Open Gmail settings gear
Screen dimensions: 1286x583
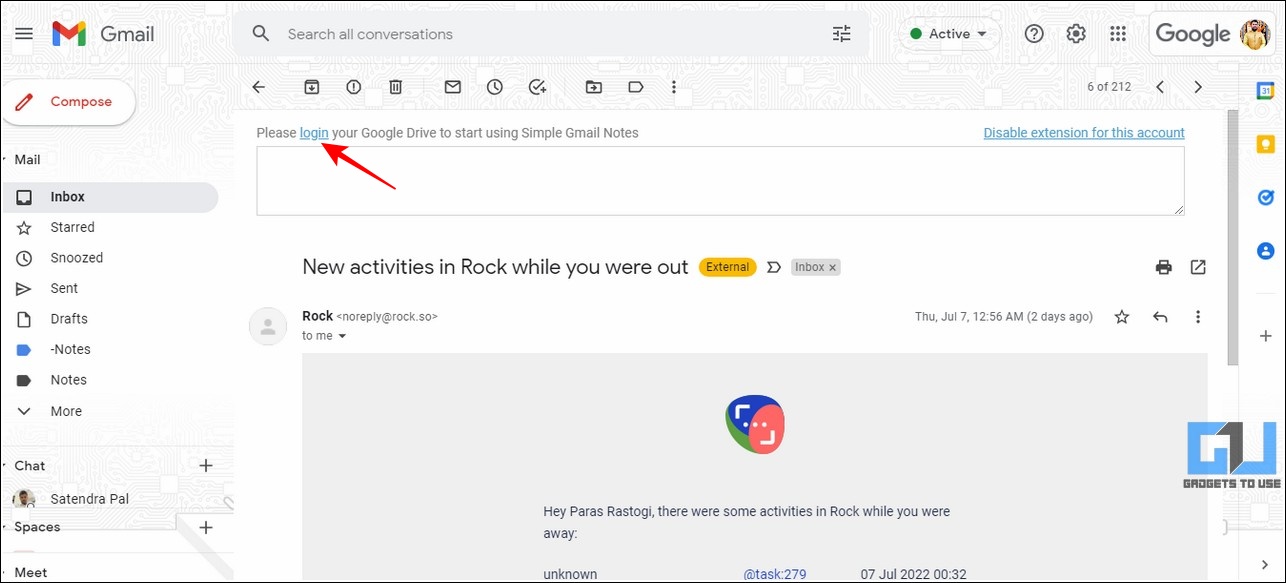point(1076,34)
